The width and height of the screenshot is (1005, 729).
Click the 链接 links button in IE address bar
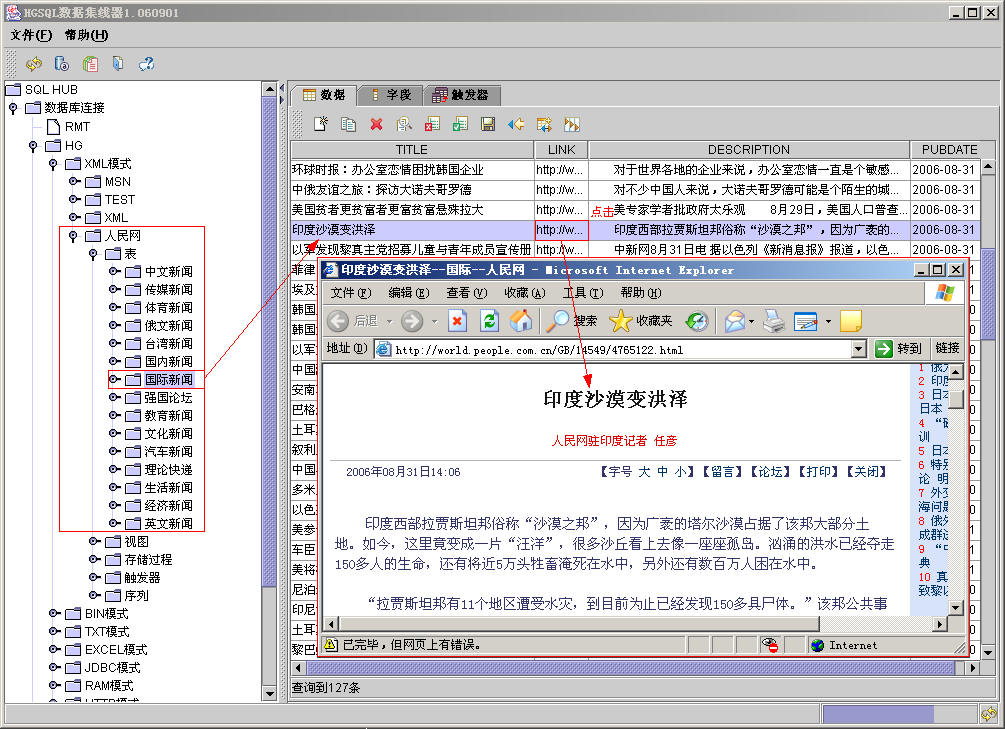[x=947, y=348]
